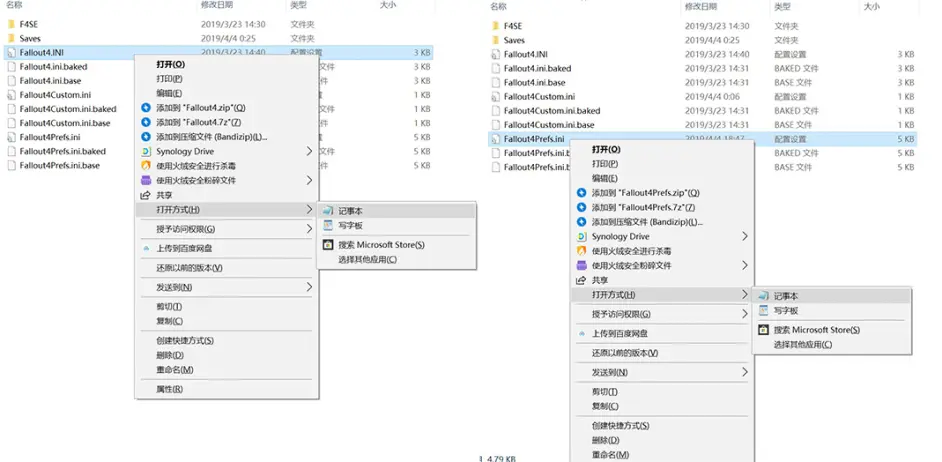Select 创建快捷方式(S) in Fallout4Prefs.ini context menu

tap(621, 426)
